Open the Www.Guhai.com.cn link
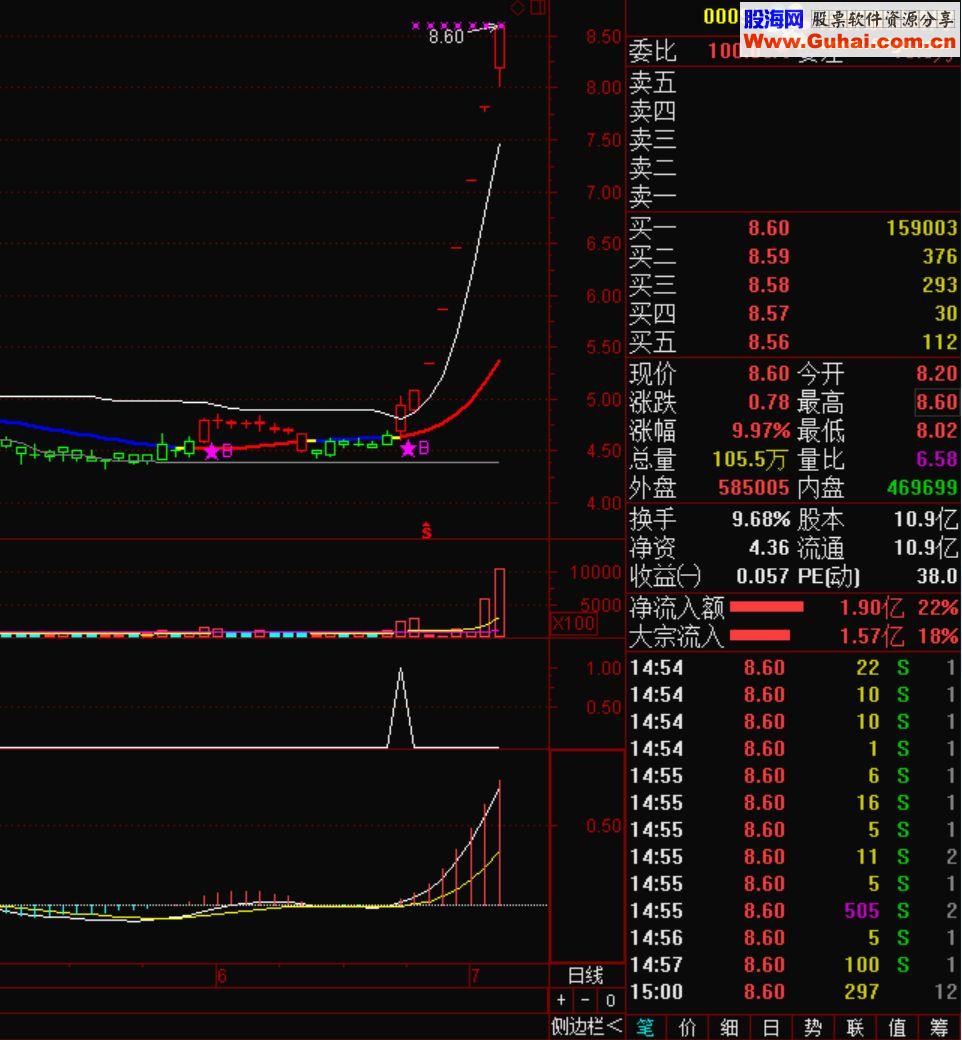Image resolution: width=962 pixels, height=1040 pixels. 849,41
